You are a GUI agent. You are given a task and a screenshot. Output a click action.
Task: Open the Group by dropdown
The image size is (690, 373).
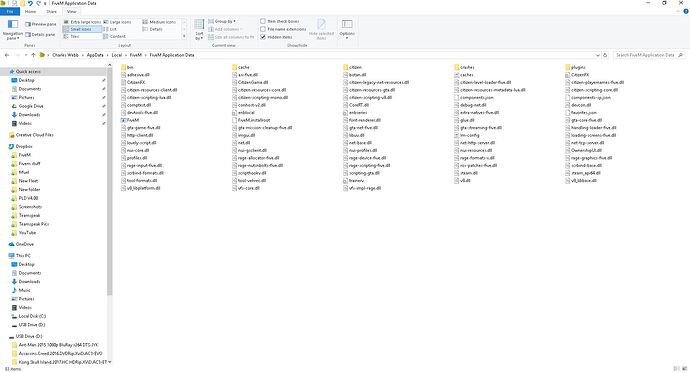(x=222, y=21)
